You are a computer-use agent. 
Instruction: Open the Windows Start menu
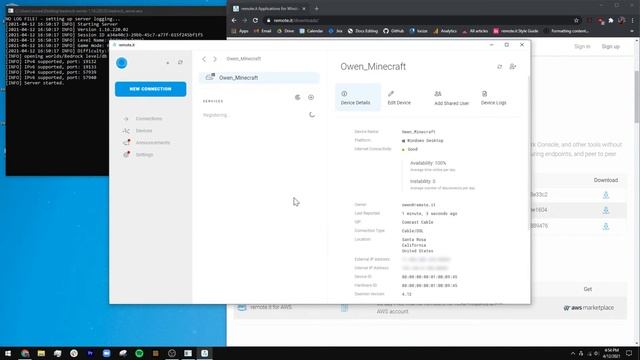[x=8, y=353]
